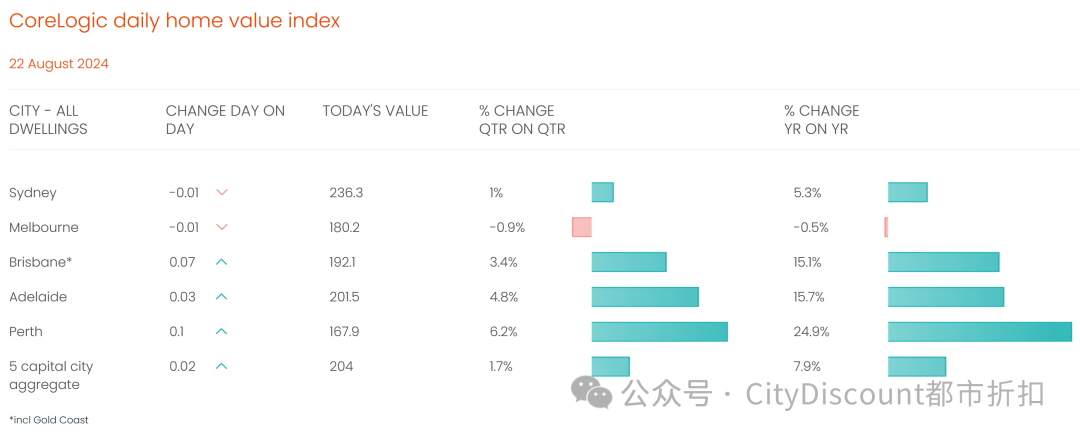The height and width of the screenshot is (437, 1080).
Task: Click Adelaide's green up arrow icon
Action: (222, 297)
